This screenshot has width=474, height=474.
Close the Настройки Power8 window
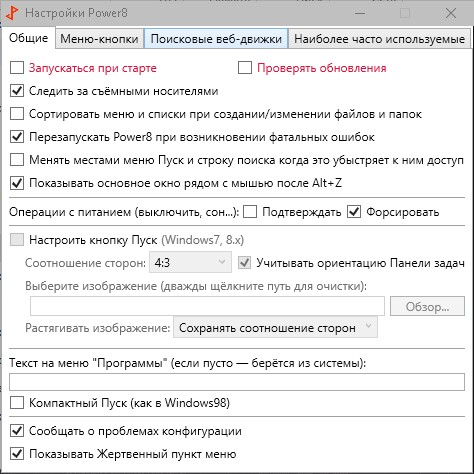coord(451,13)
